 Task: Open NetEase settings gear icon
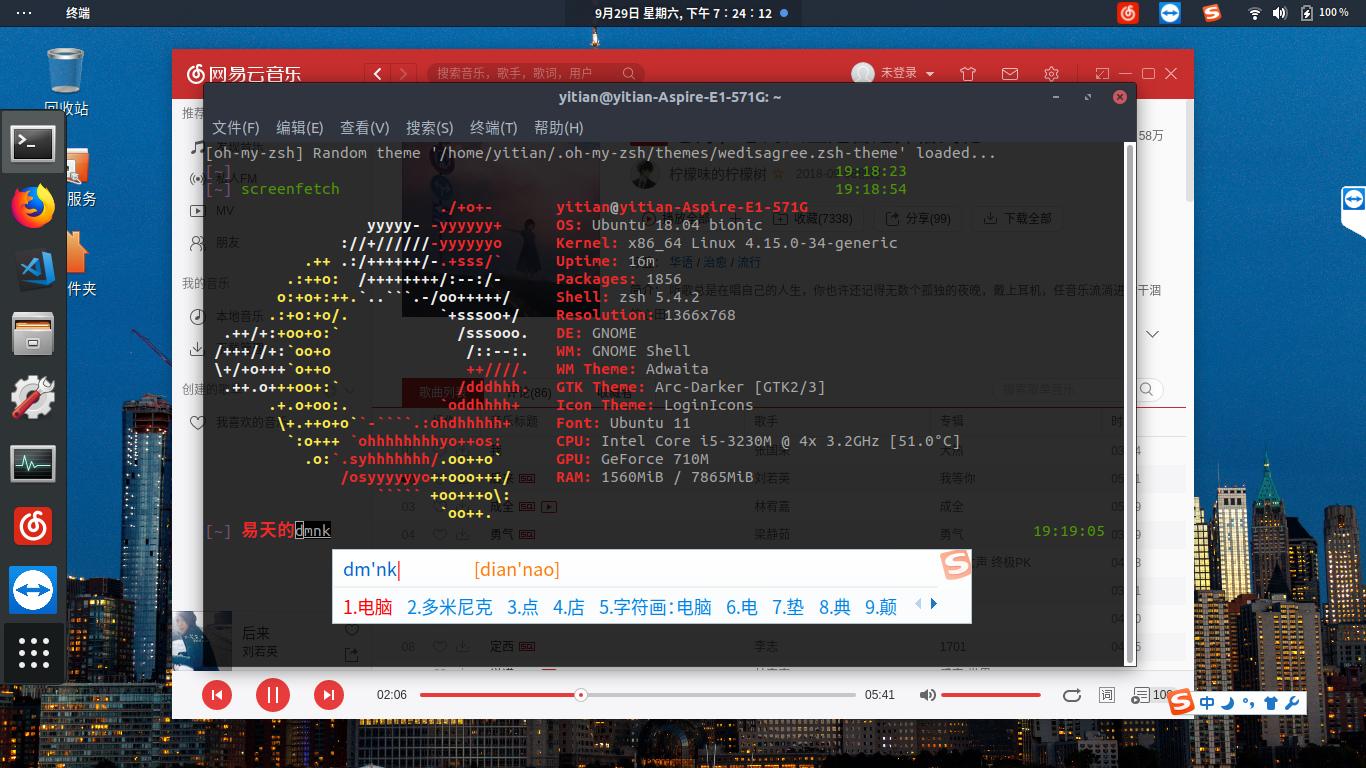[1051, 73]
